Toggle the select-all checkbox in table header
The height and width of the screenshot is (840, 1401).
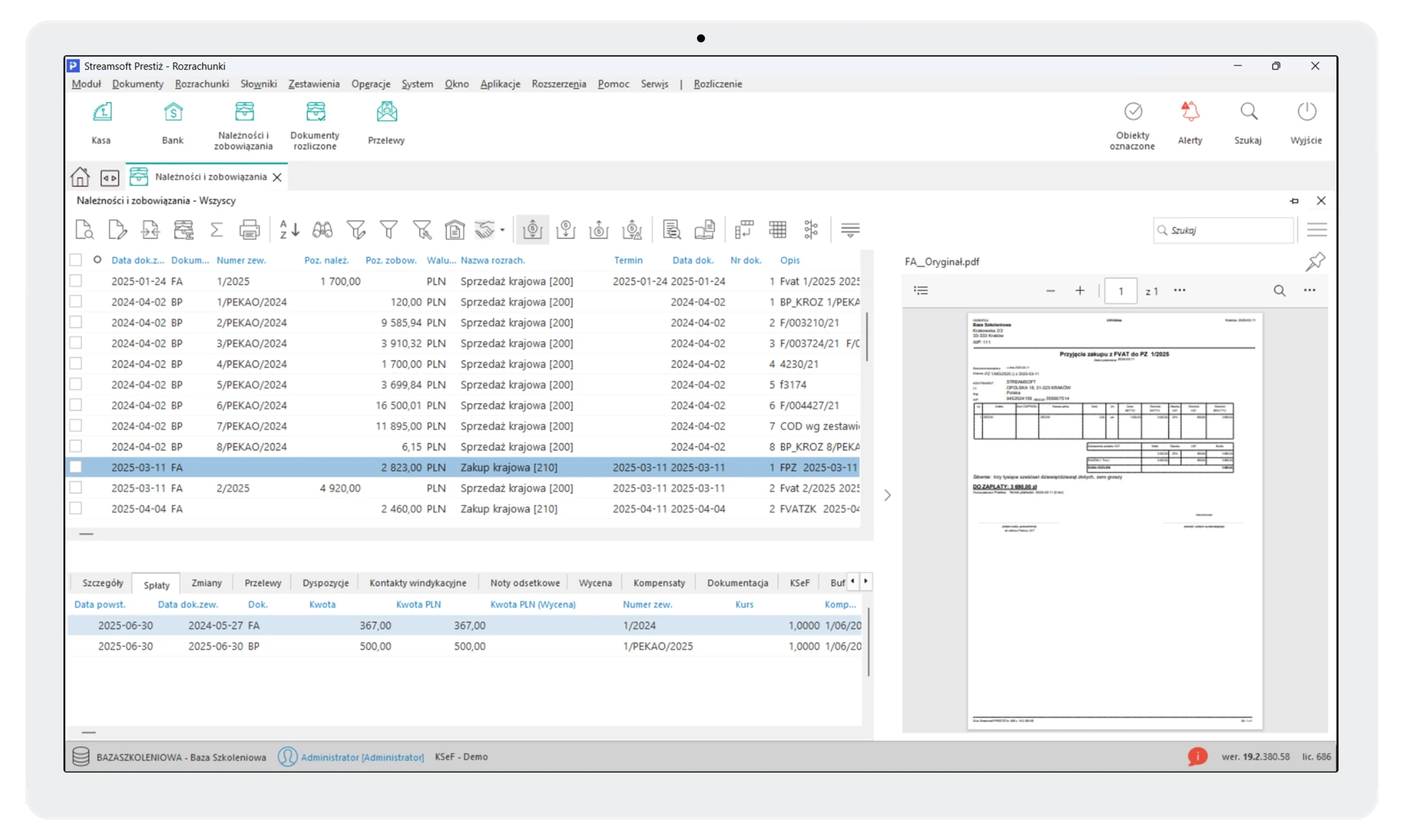click(x=76, y=260)
